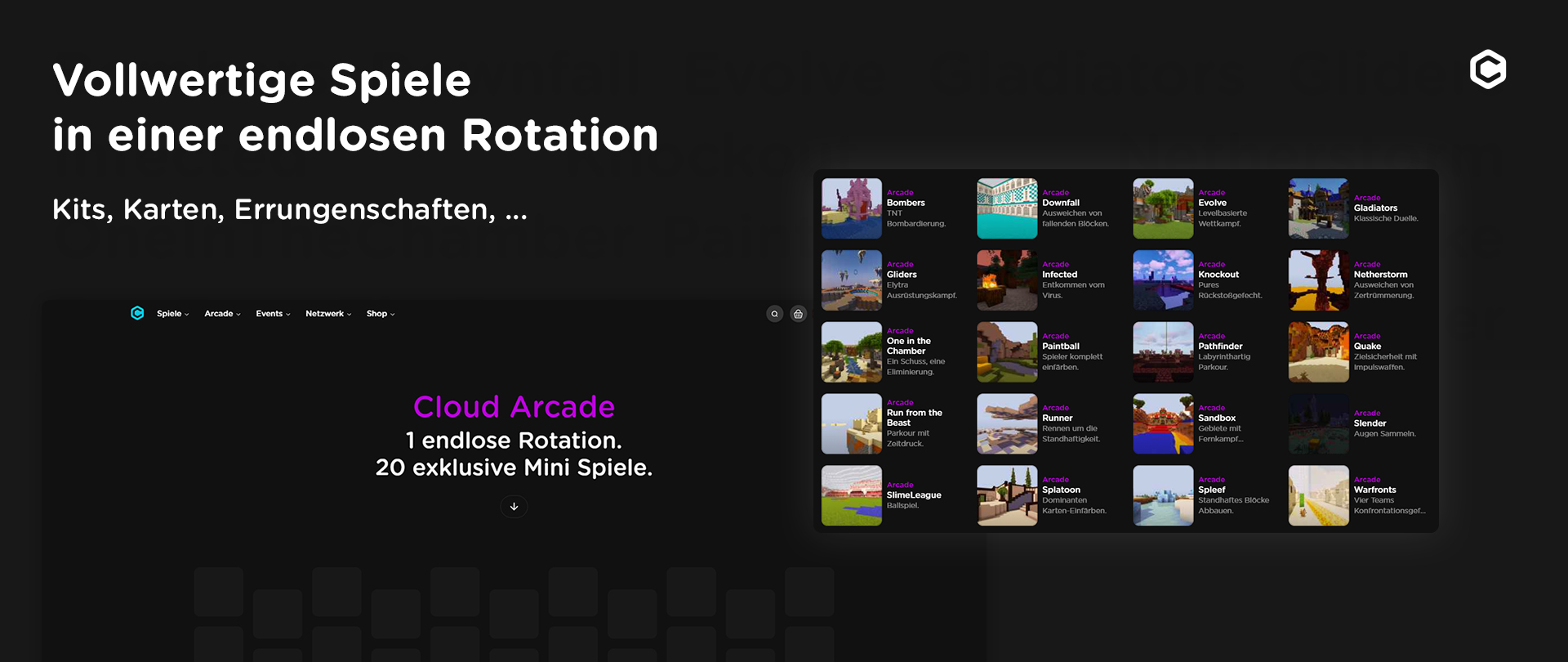Open the Gliders game thumbnail

click(x=852, y=280)
